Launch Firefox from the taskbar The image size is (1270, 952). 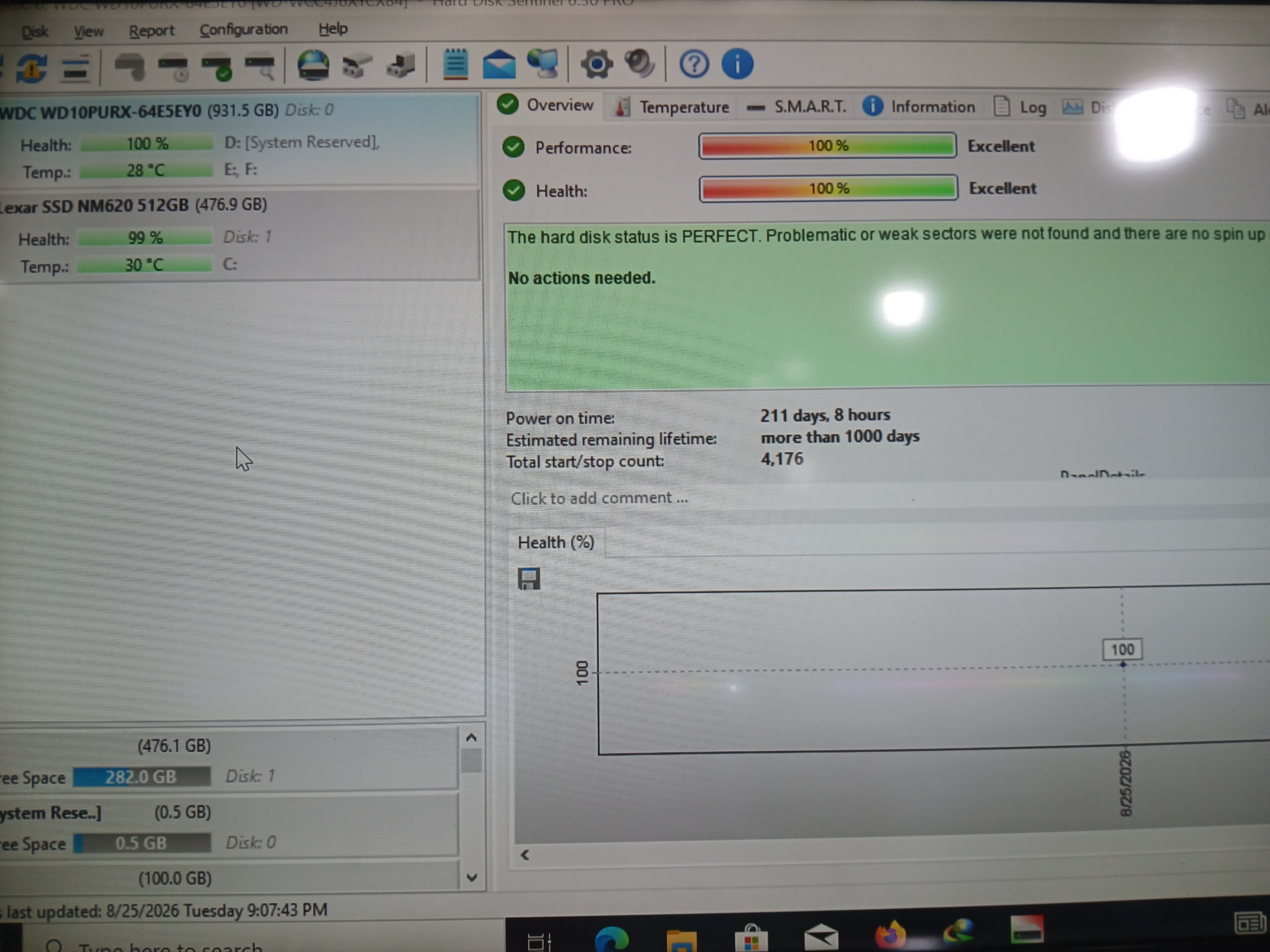click(890, 934)
